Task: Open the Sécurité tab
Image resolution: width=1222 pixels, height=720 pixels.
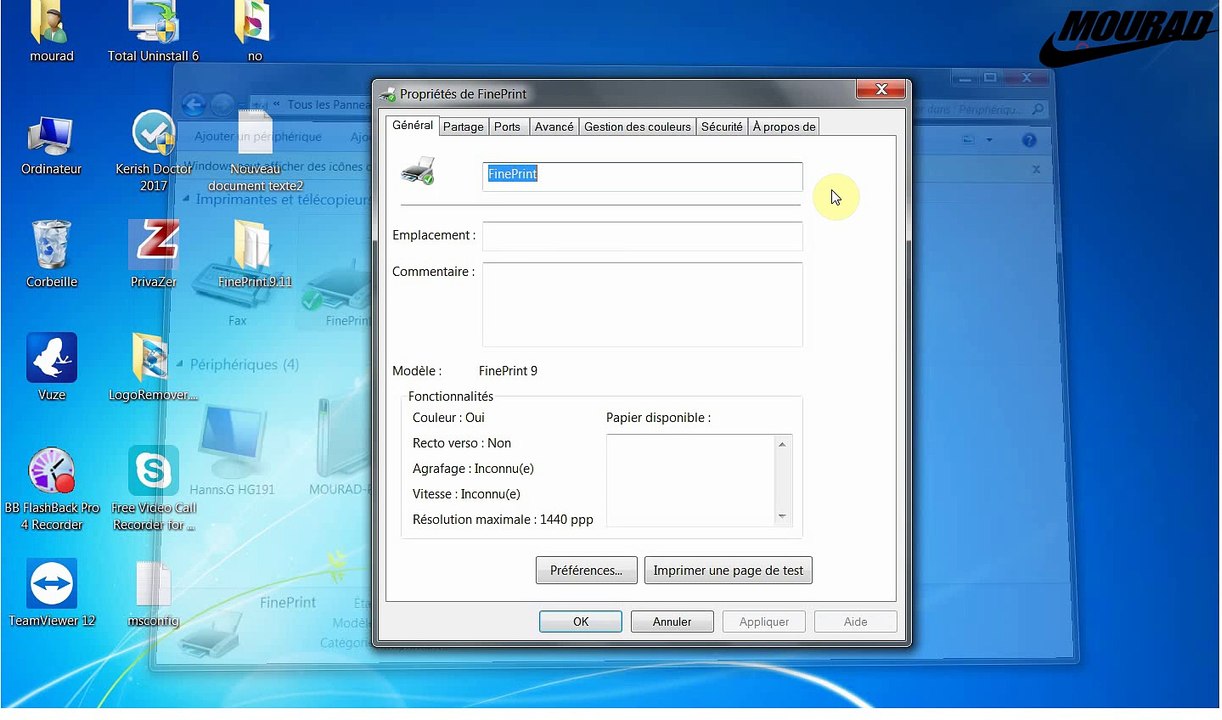Action: [722, 127]
